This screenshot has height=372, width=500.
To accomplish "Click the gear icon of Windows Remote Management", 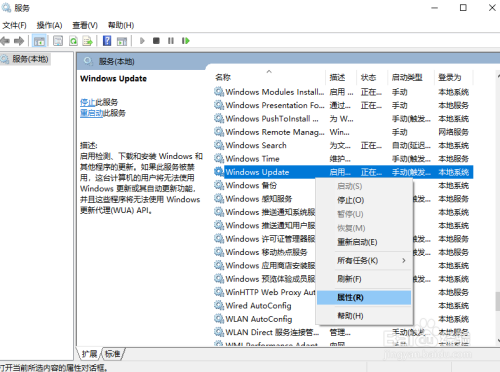I will [219, 132].
